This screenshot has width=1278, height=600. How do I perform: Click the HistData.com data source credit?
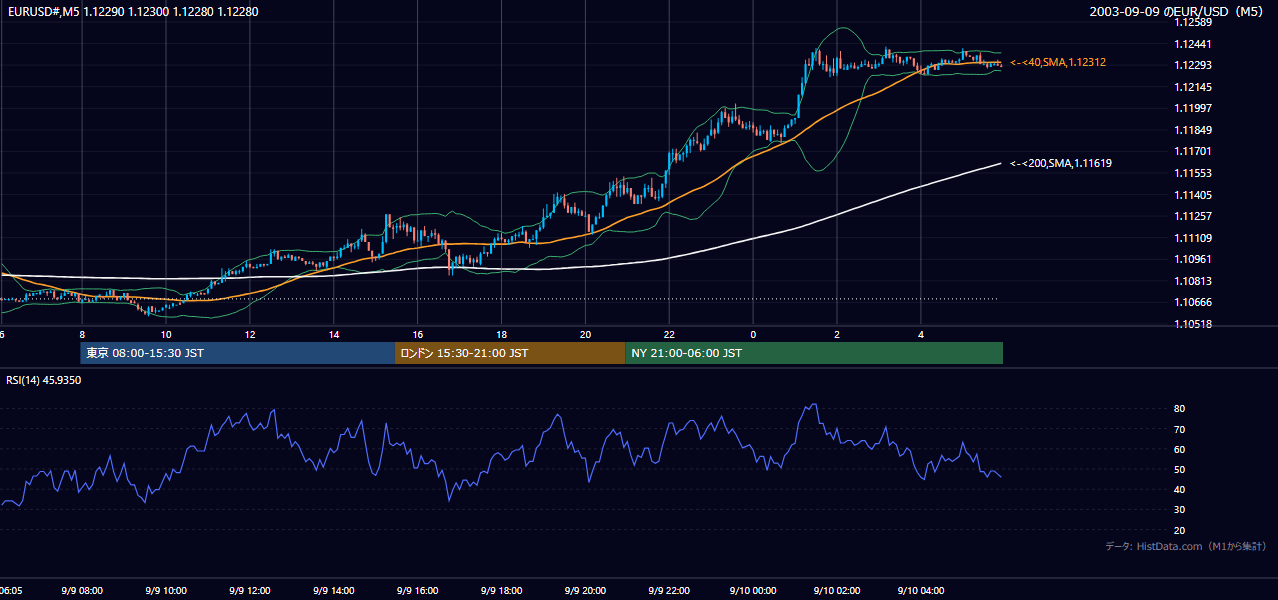click(x=1186, y=546)
